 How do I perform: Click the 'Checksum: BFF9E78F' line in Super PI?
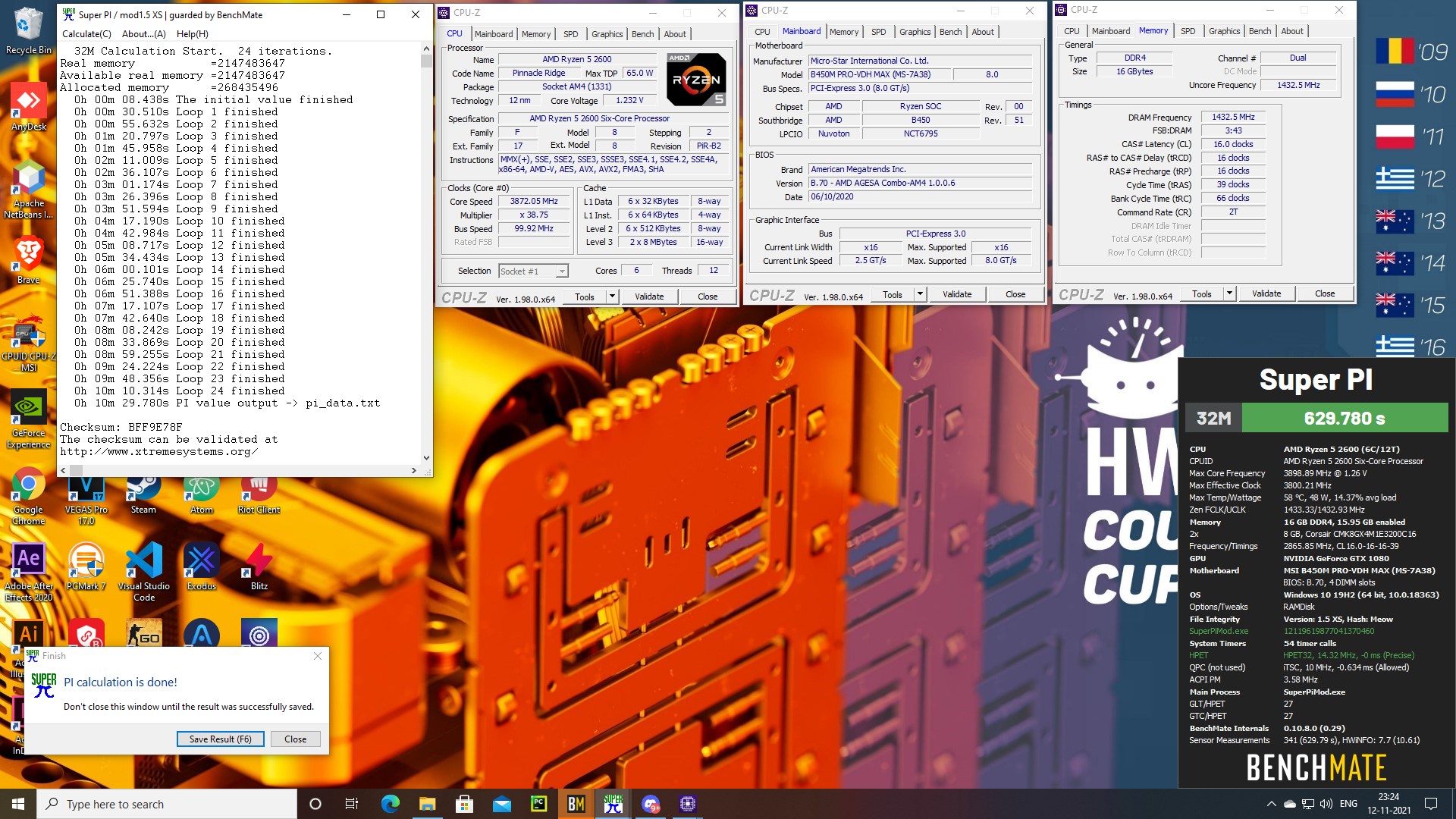[x=121, y=427]
